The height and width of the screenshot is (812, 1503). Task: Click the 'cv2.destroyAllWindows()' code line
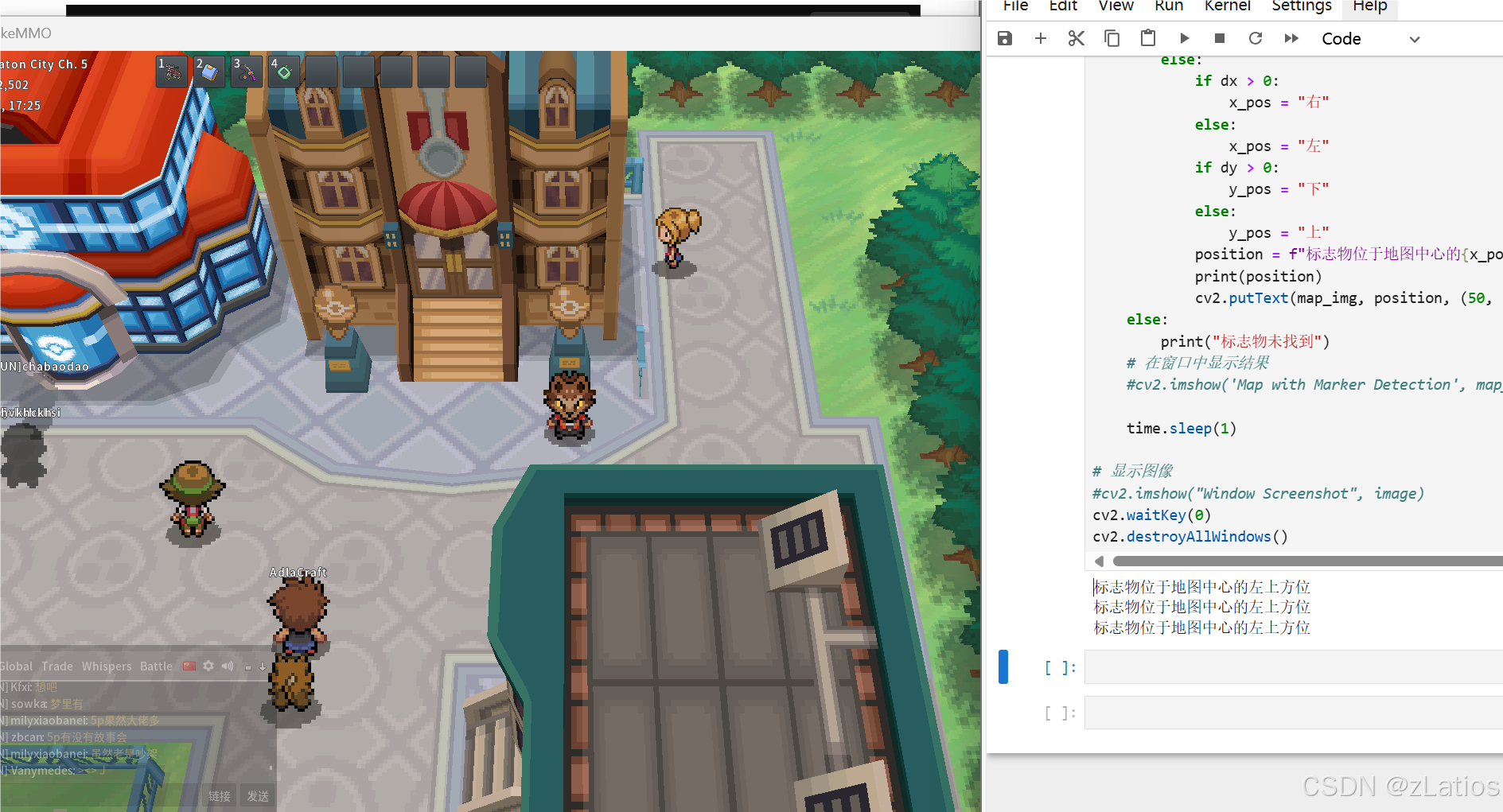[x=1190, y=536]
